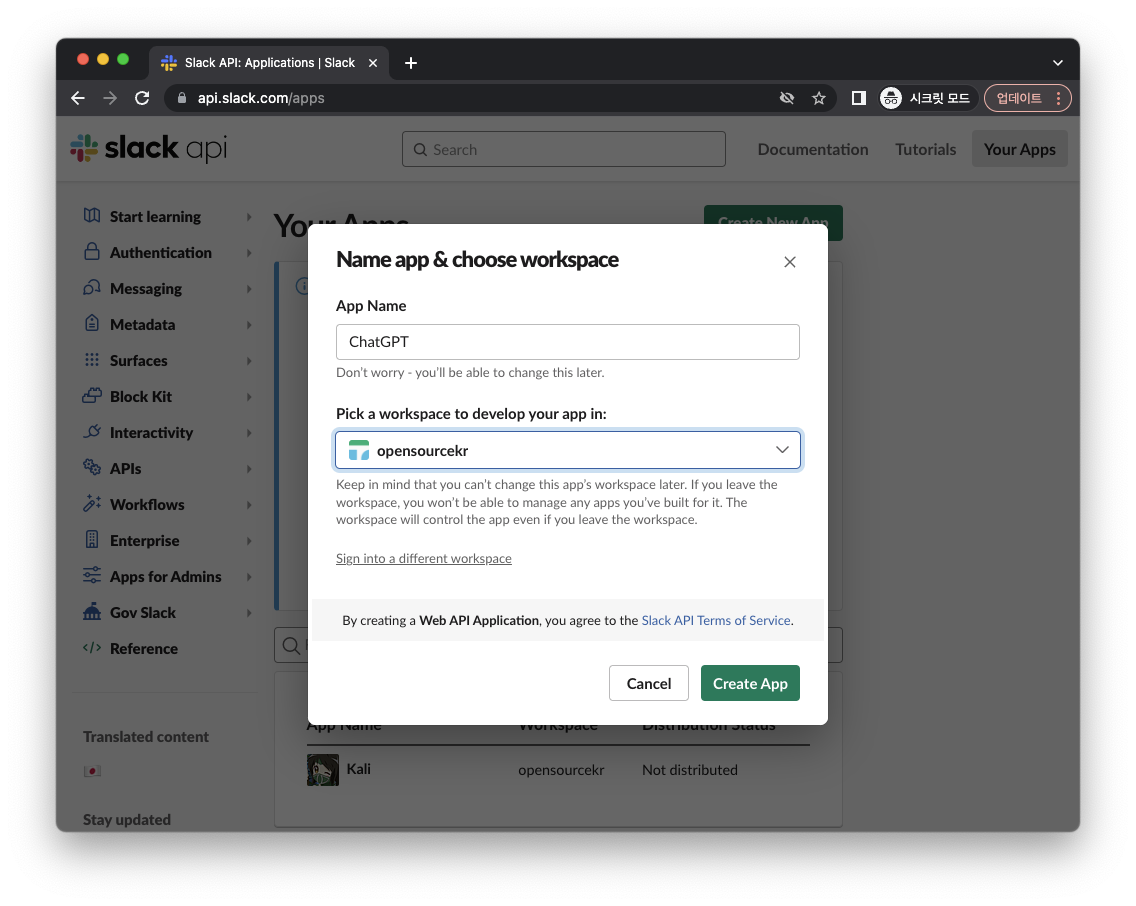Bookmark this page with the star
Image resolution: width=1136 pixels, height=906 pixels.
[819, 98]
